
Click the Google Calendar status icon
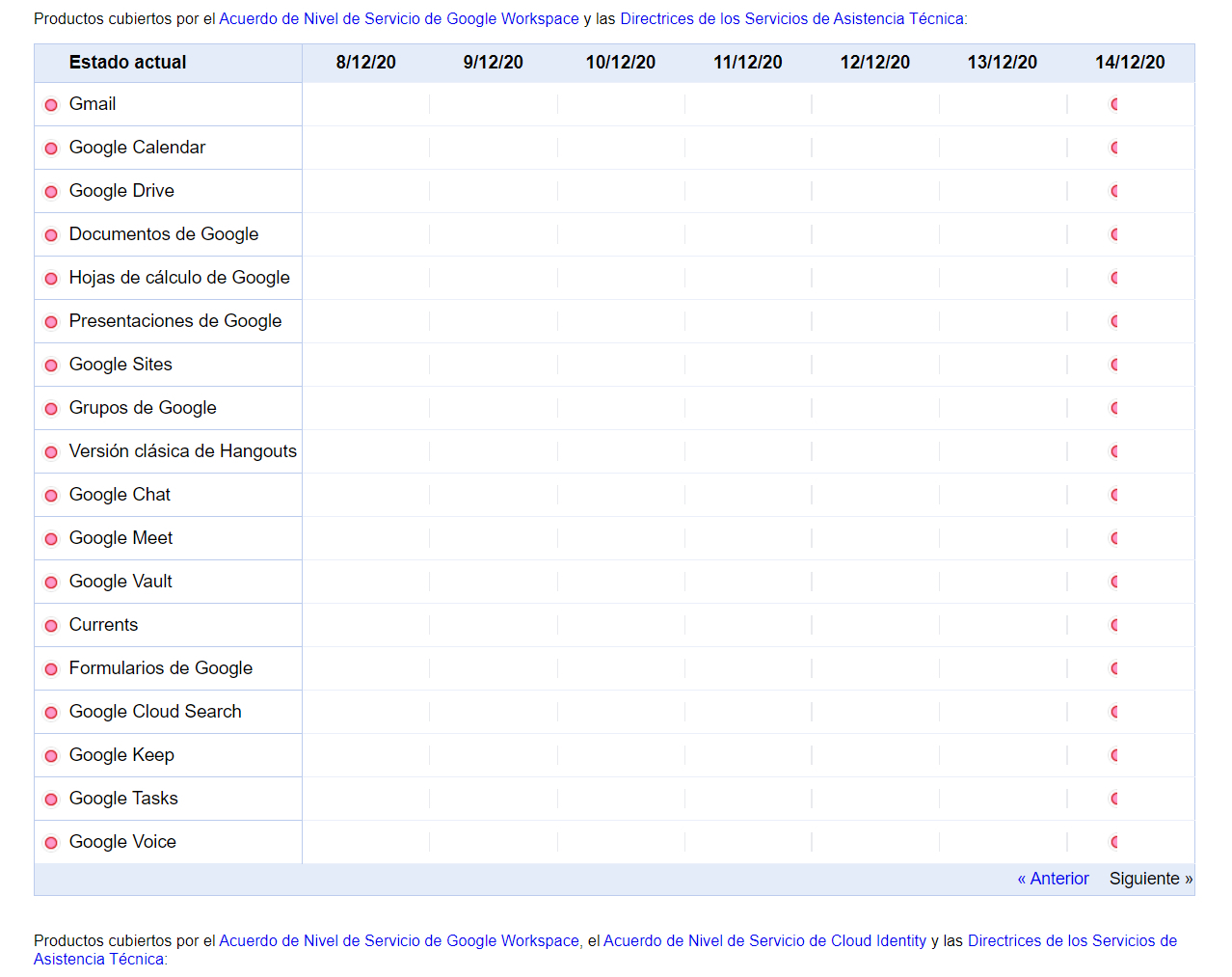tap(51, 148)
